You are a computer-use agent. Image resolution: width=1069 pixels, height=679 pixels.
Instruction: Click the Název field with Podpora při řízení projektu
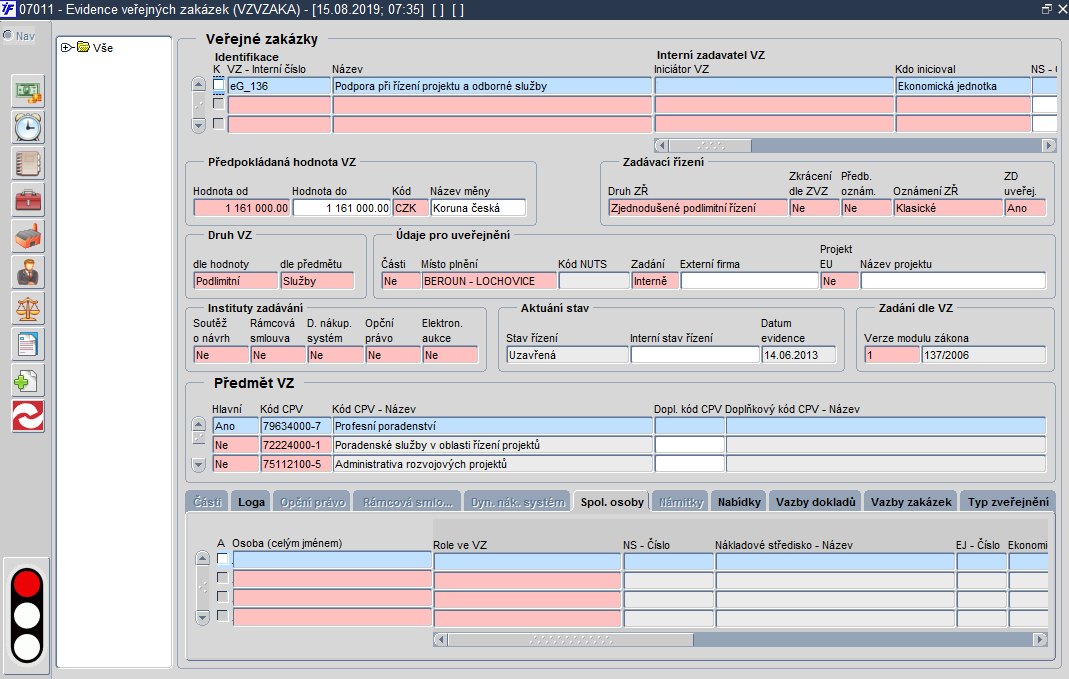click(x=492, y=86)
